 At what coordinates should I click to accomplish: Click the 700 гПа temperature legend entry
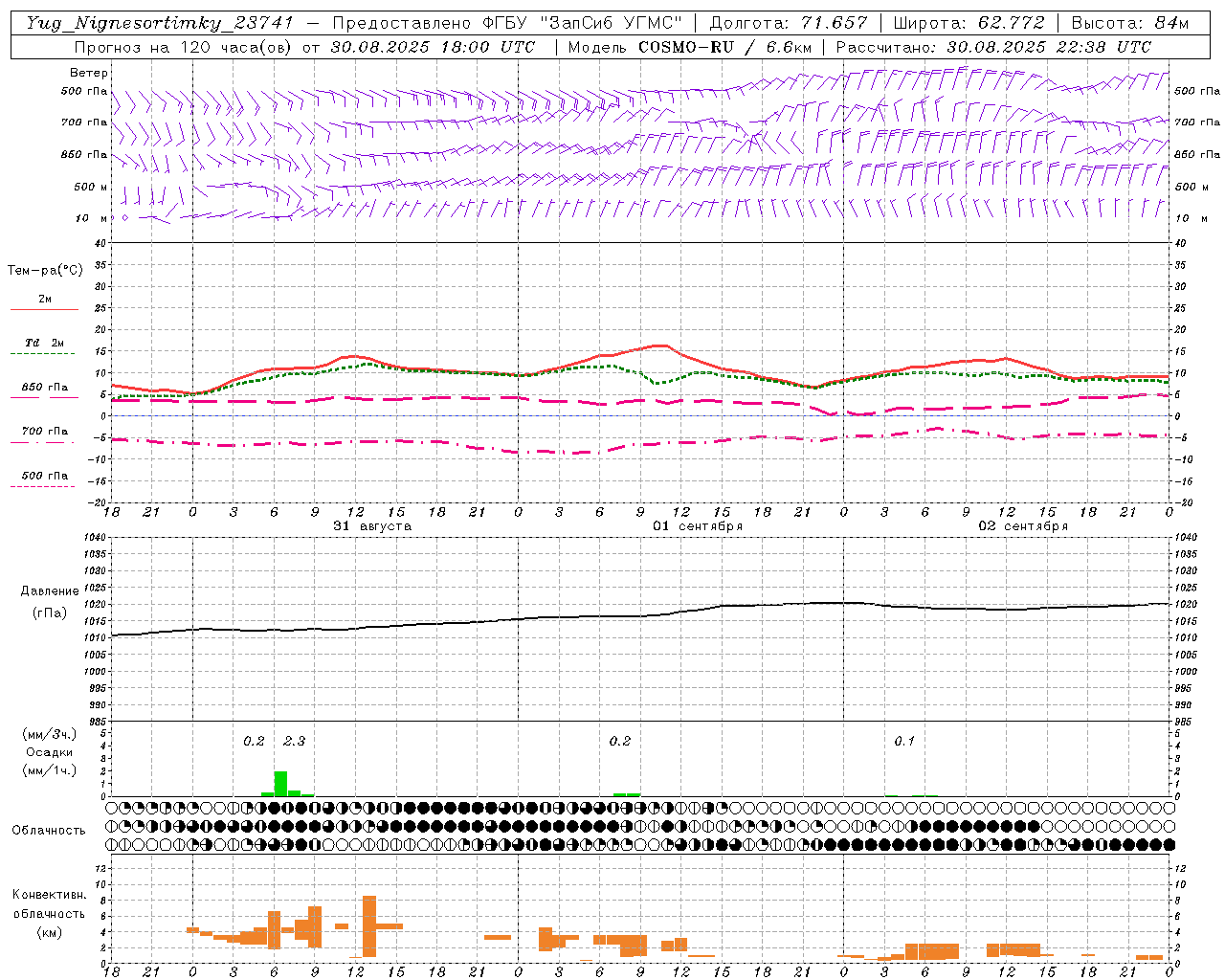pos(45,431)
